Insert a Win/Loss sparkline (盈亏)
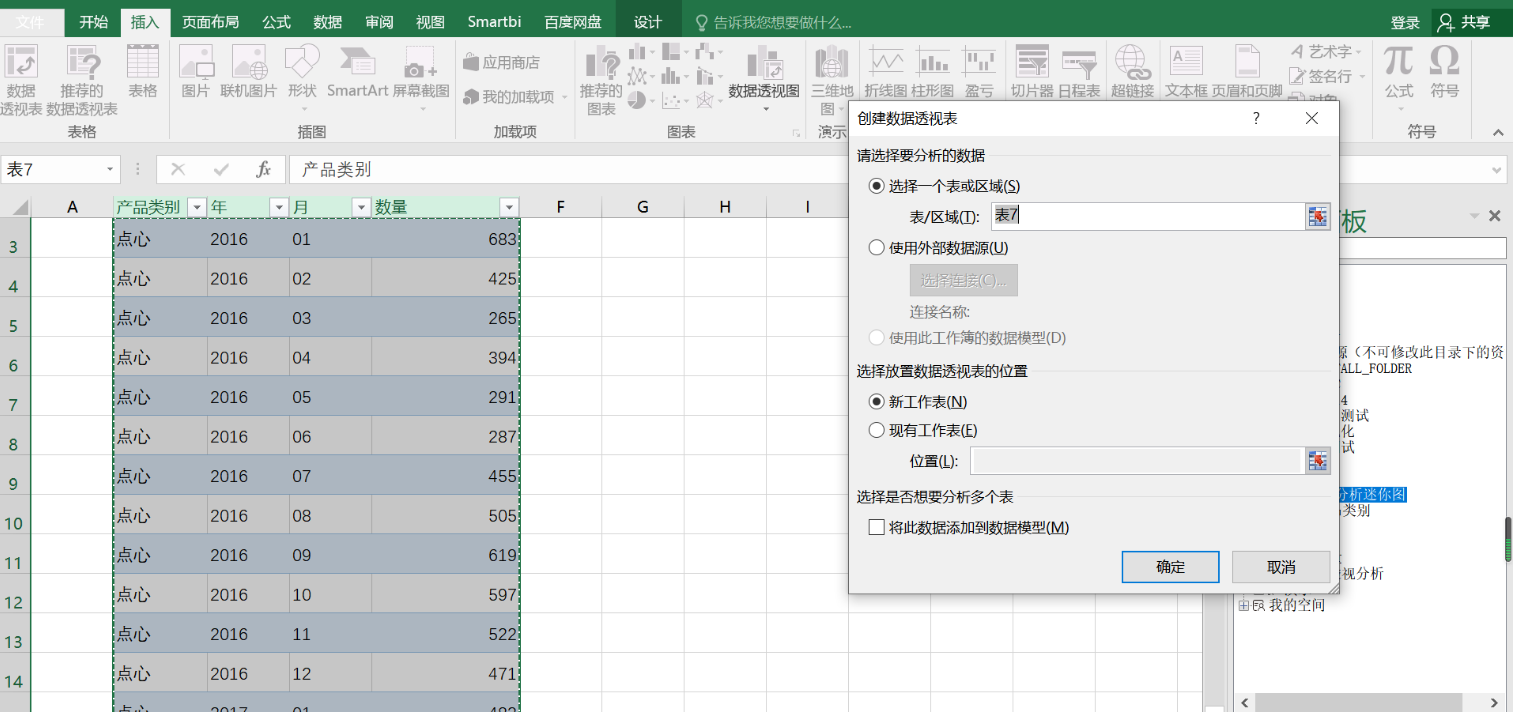The width and height of the screenshot is (1515, 725). click(979, 72)
